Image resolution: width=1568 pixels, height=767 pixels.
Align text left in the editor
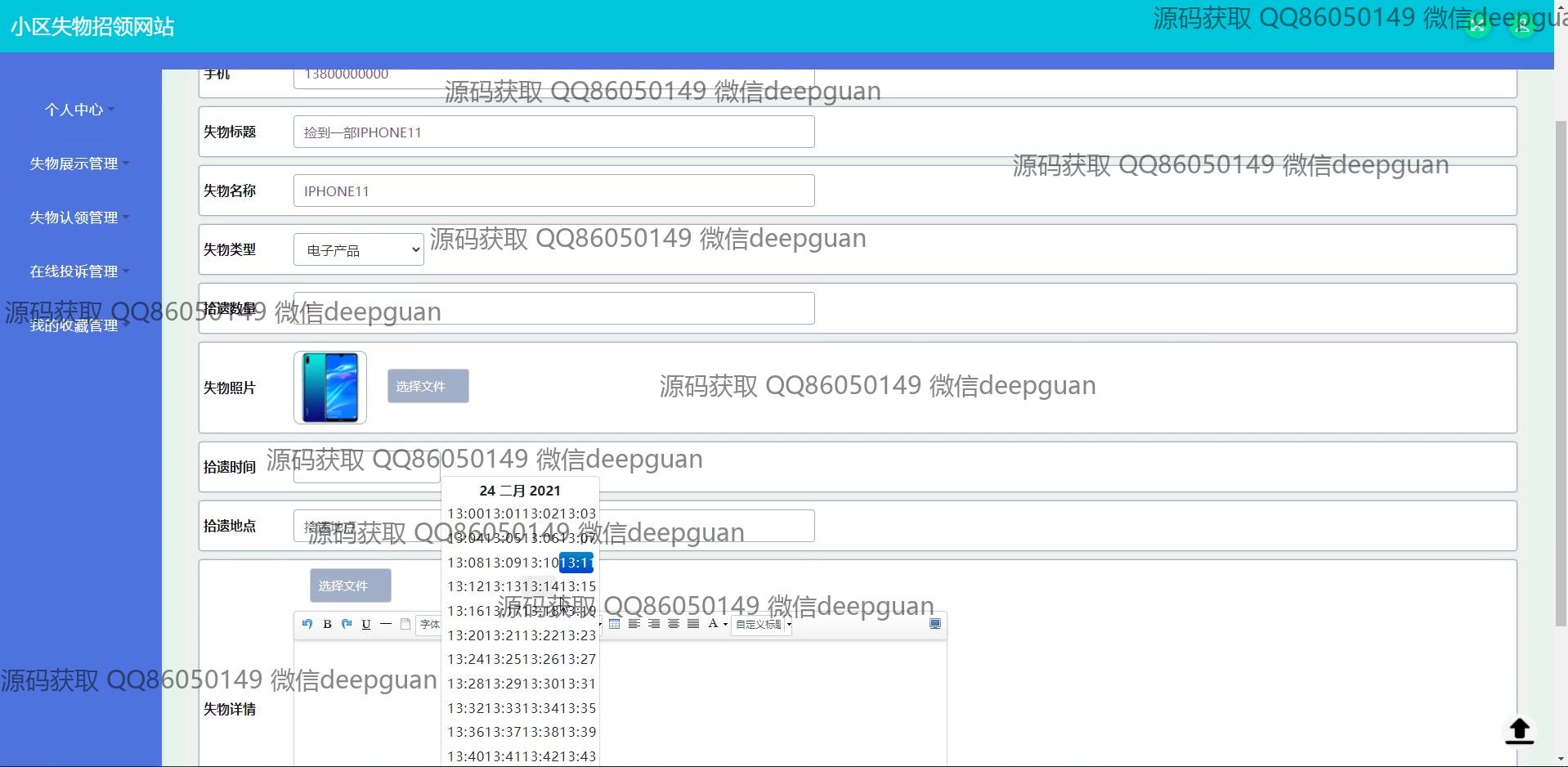point(634,624)
